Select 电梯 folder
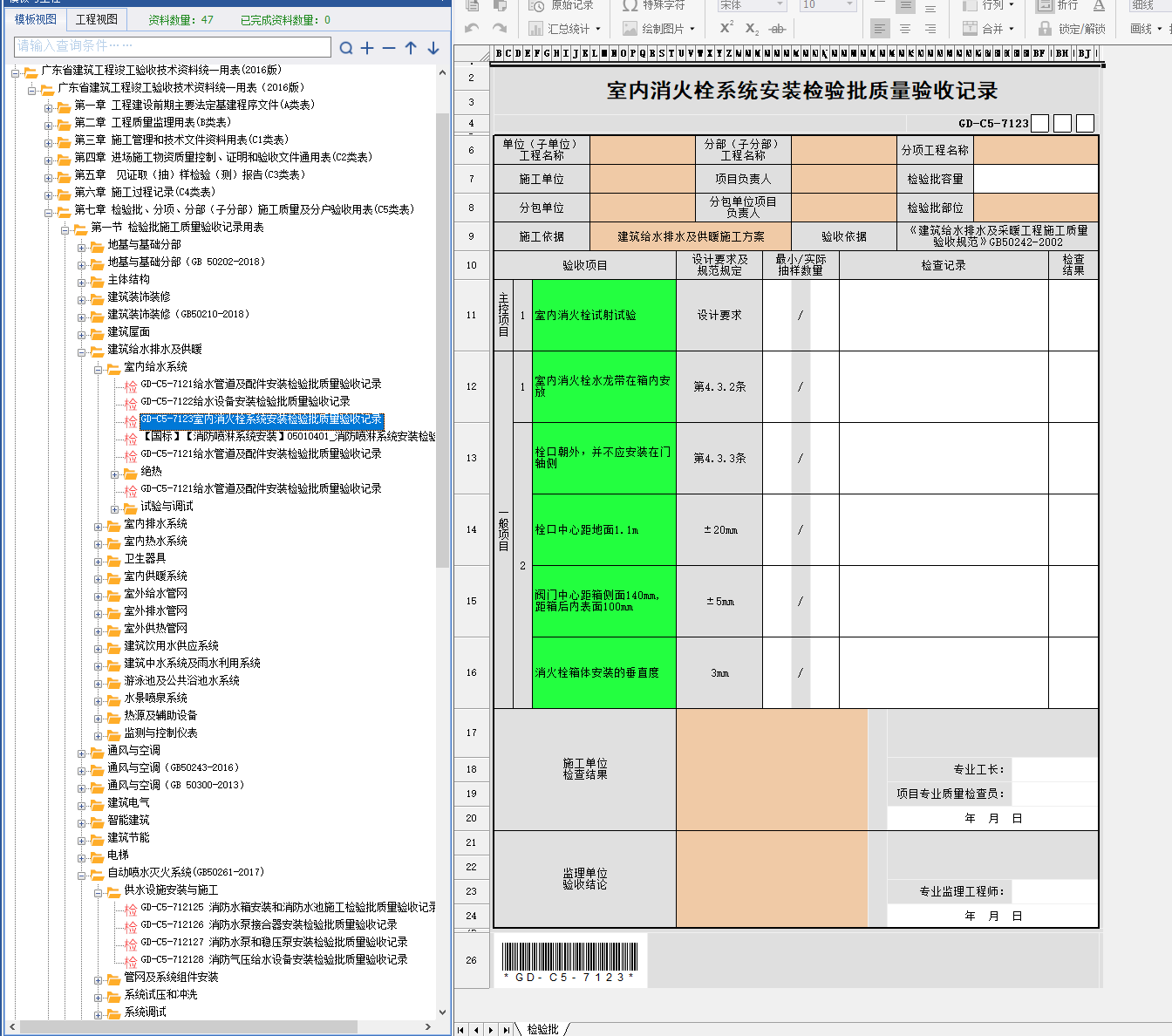1172x1036 pixels. [x=118, y=855]
